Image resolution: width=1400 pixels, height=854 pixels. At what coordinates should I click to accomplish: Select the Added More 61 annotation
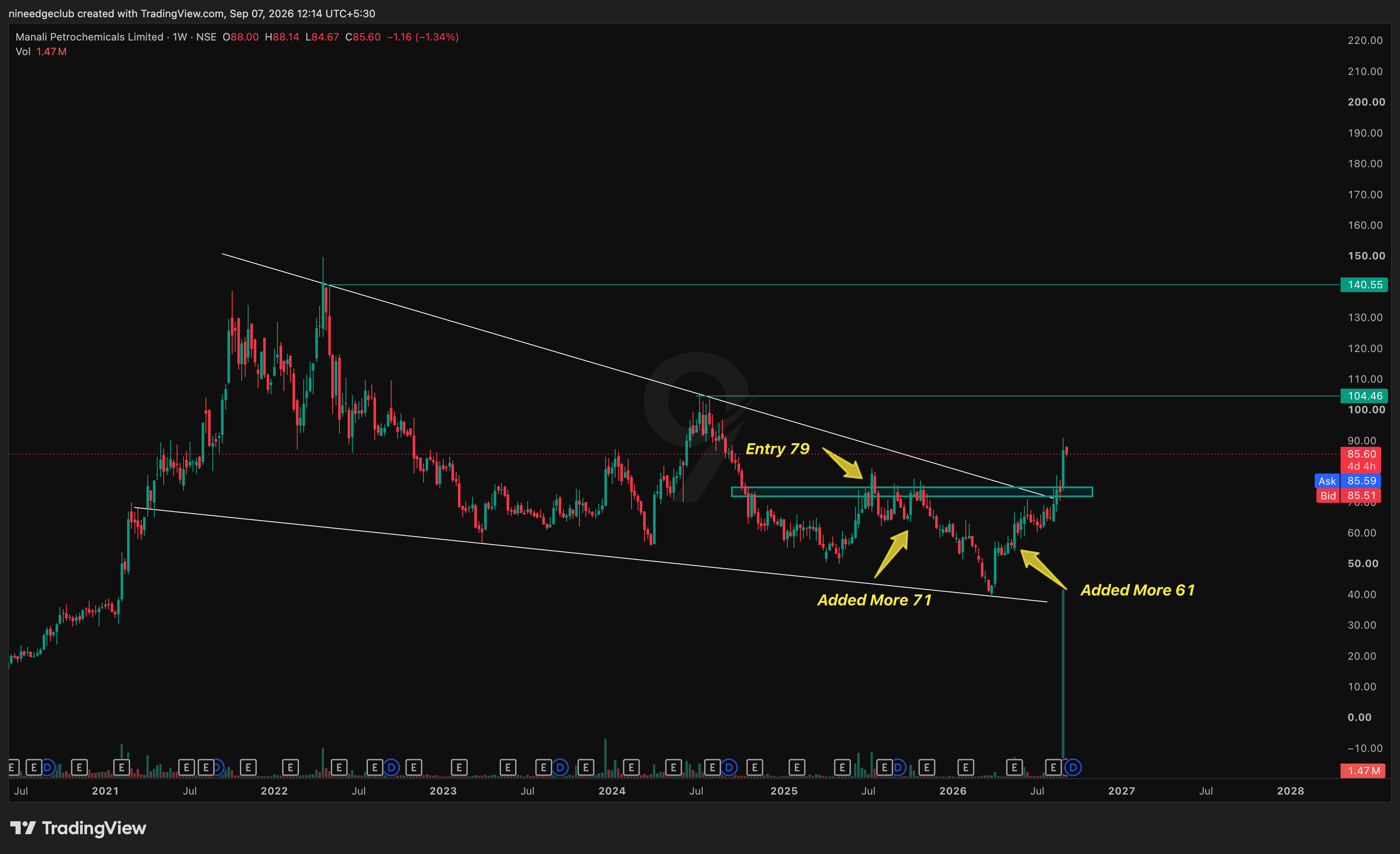pos(1138,590)
